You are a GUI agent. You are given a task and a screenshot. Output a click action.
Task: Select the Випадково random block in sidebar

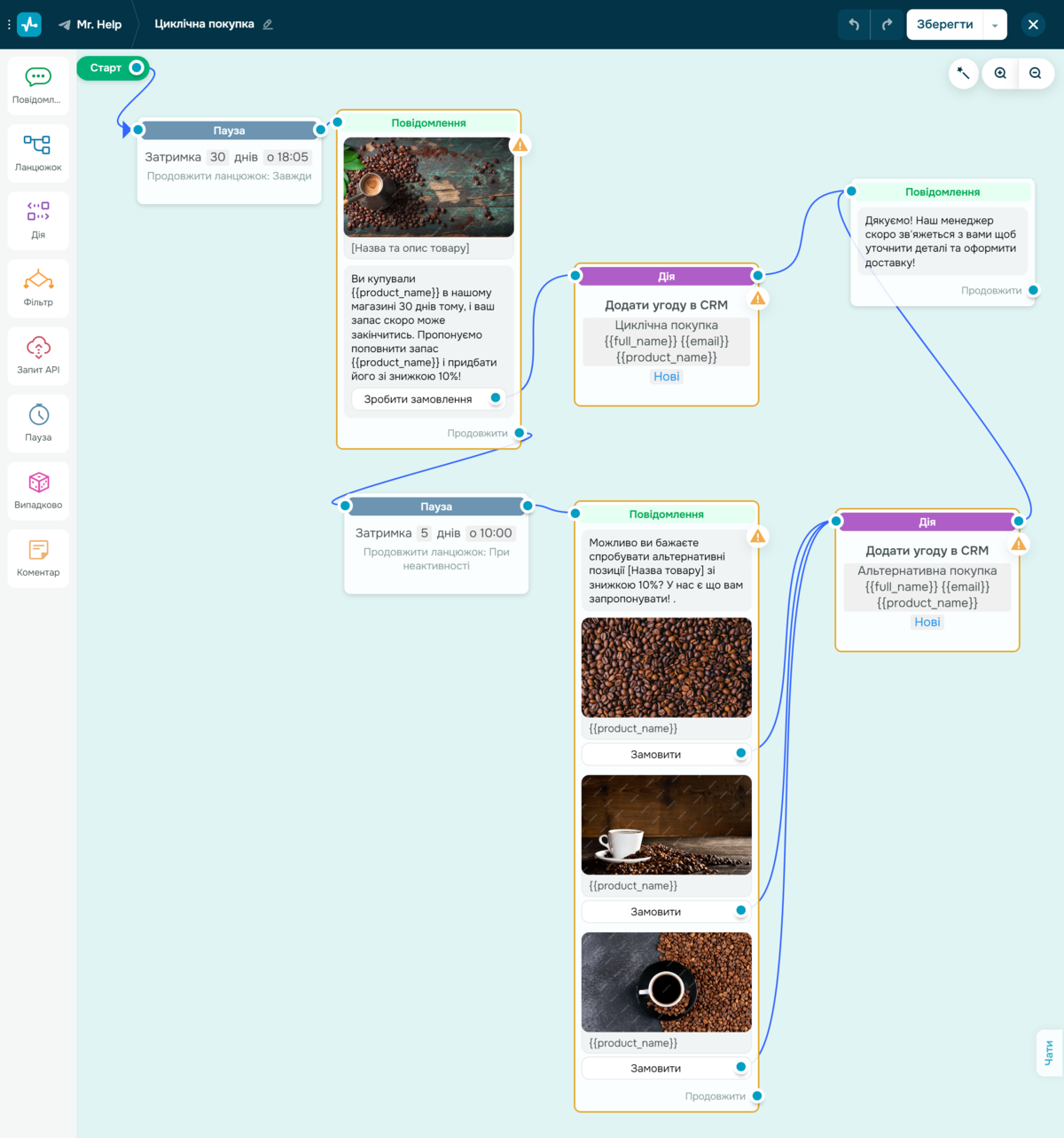(x=38, y=490)
